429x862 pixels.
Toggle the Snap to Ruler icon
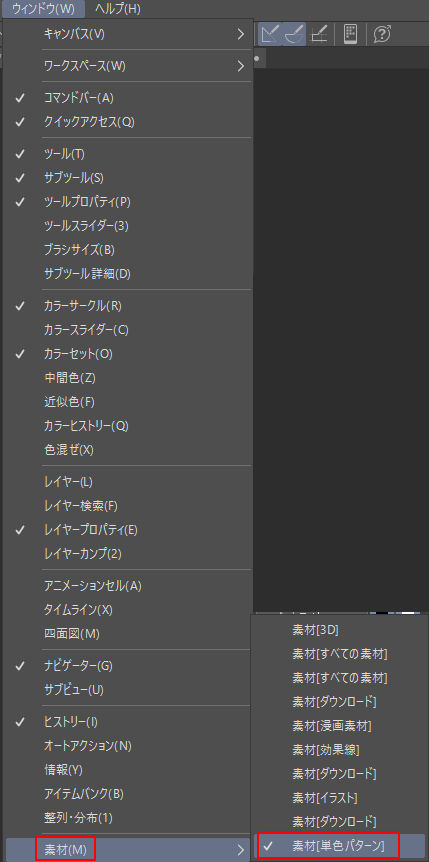271,34
